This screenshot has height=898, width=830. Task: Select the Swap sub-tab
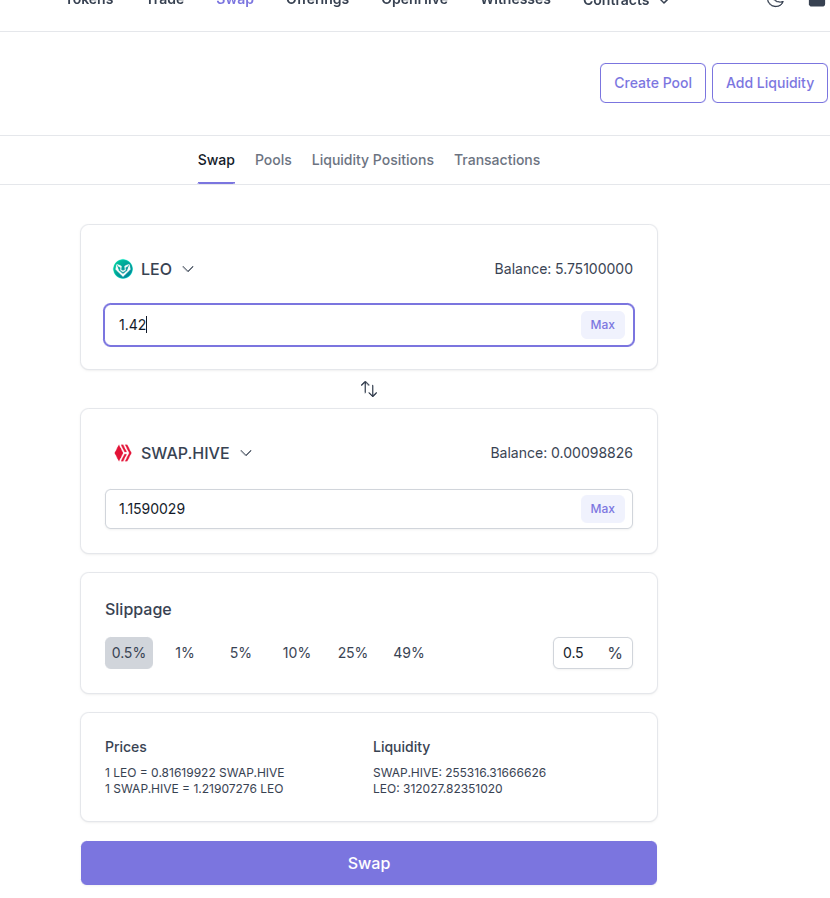pyautogui.click(x=216, y=160)
